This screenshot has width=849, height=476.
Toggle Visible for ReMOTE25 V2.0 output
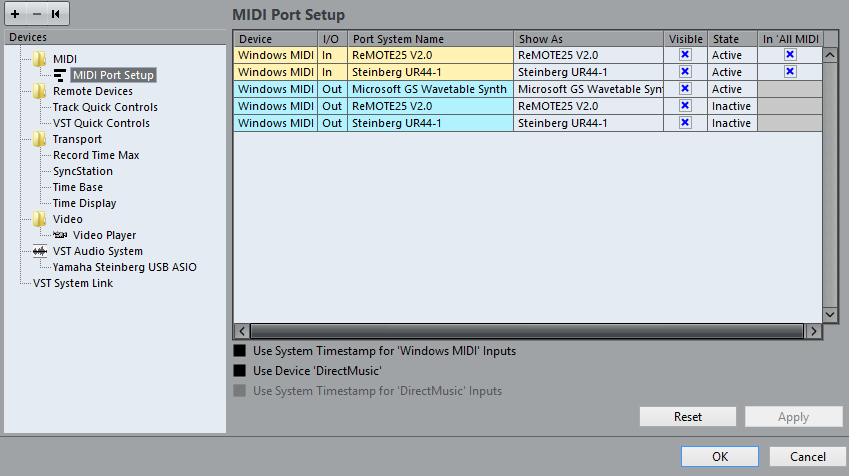tap(685, 106)
